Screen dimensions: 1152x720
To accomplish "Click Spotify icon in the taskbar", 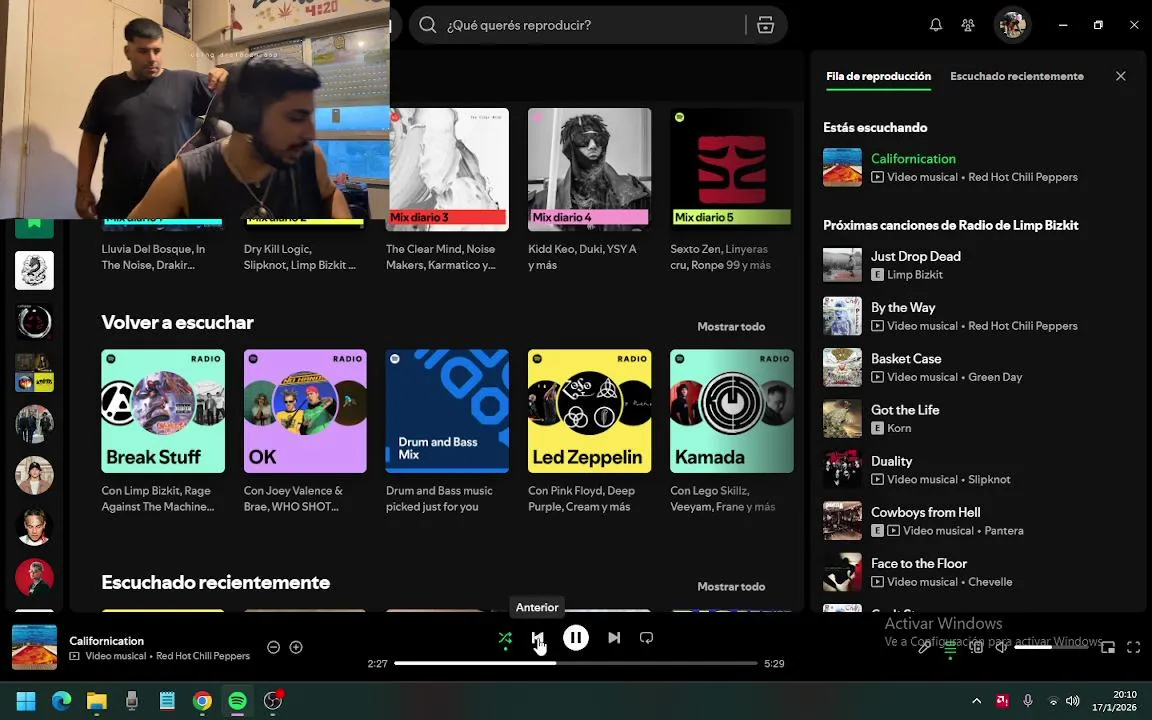I will [237, 701].
